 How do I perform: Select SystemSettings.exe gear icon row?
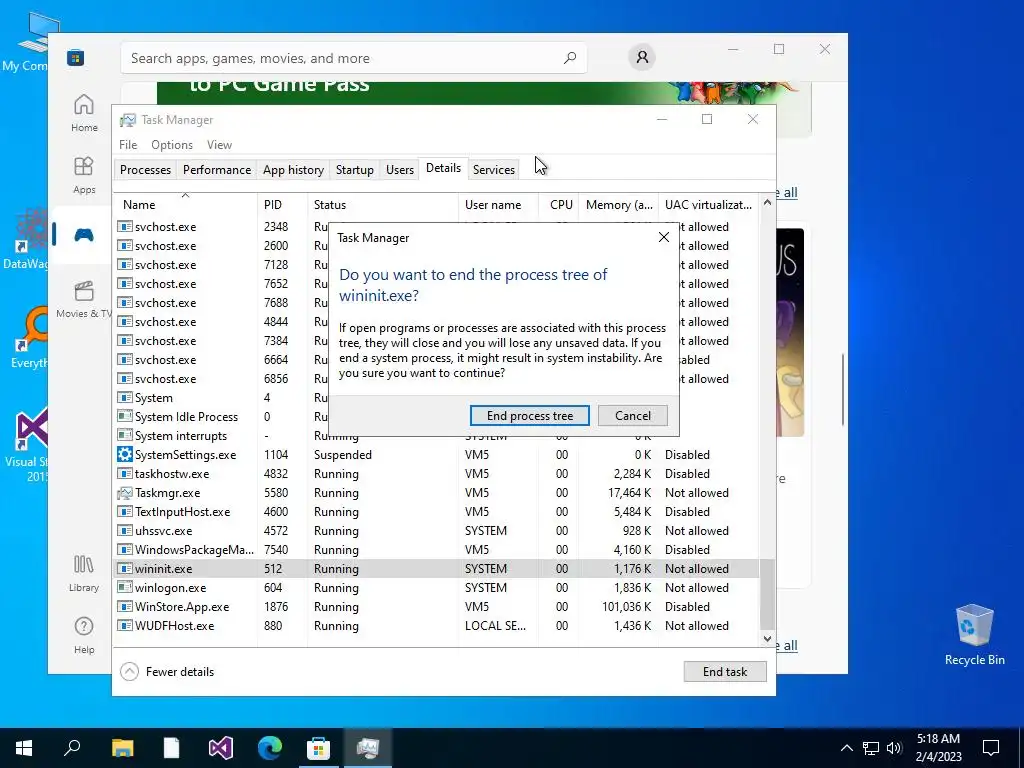[x=125, y=454]
